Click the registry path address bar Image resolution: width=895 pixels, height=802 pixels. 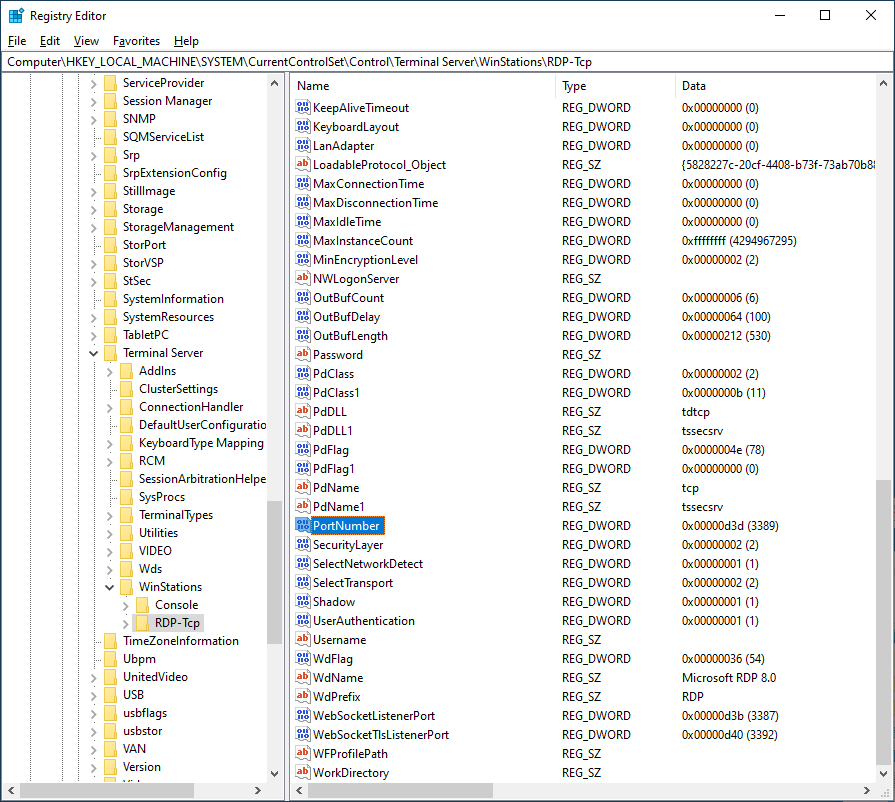[x=447, y=62]
